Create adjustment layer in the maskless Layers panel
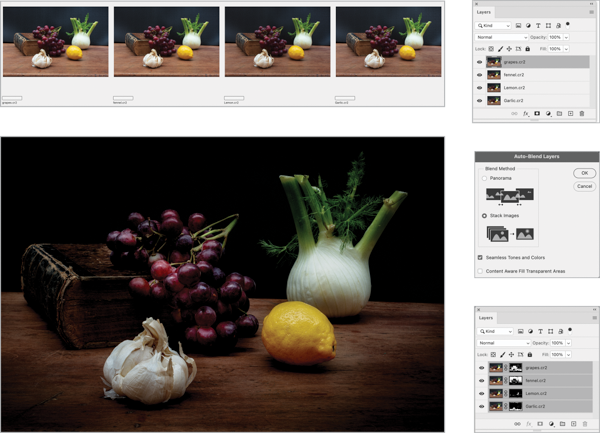600x433 pixels. (548, 114)
